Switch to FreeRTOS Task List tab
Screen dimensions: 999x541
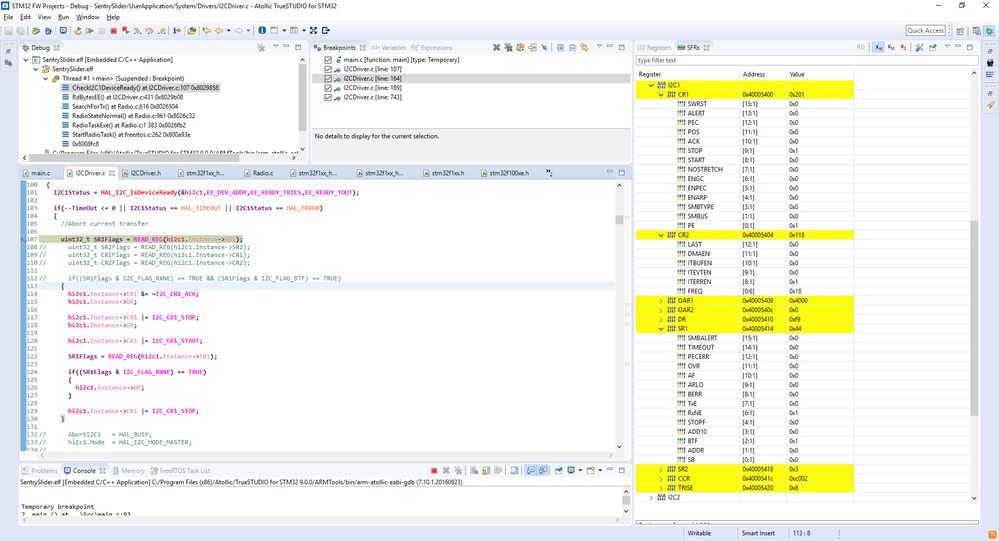click(x=180, y=471)
